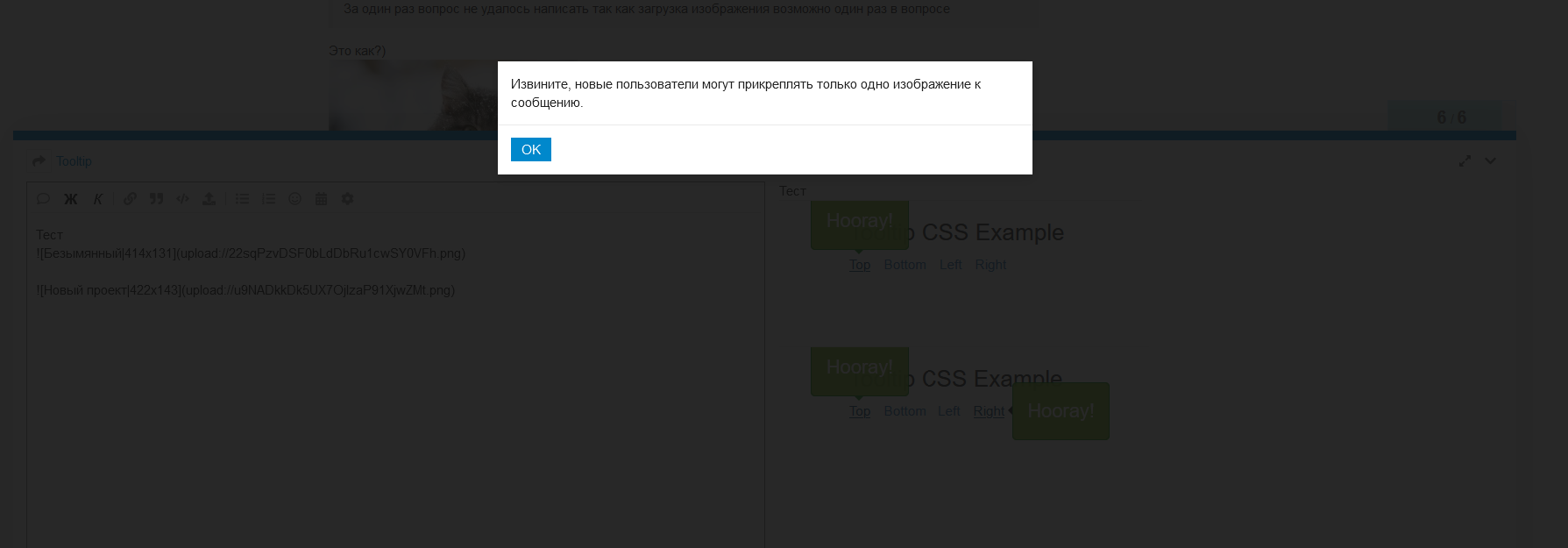Click the quote whole post speech bubble icon
Viewport: 1568px width, 548px height.
pyautogui.click(x=42, y=199)
